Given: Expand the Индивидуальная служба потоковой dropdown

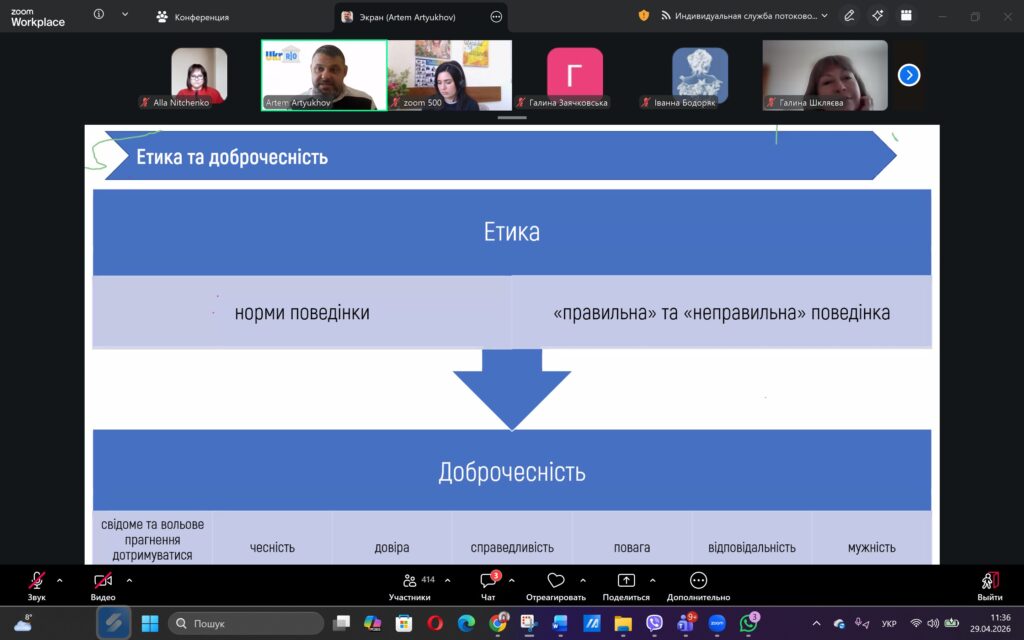Looking at the screenshot, I should pos(824,16).
